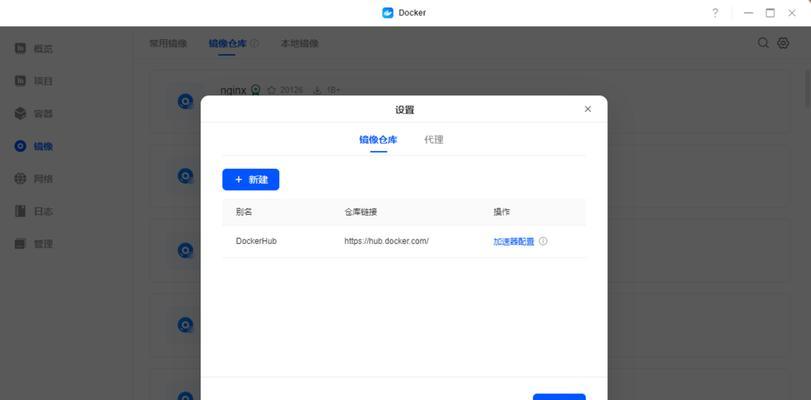Click the star icon next to 20126
This screenshot has width=811, height=400.
(x=272, y=90)
